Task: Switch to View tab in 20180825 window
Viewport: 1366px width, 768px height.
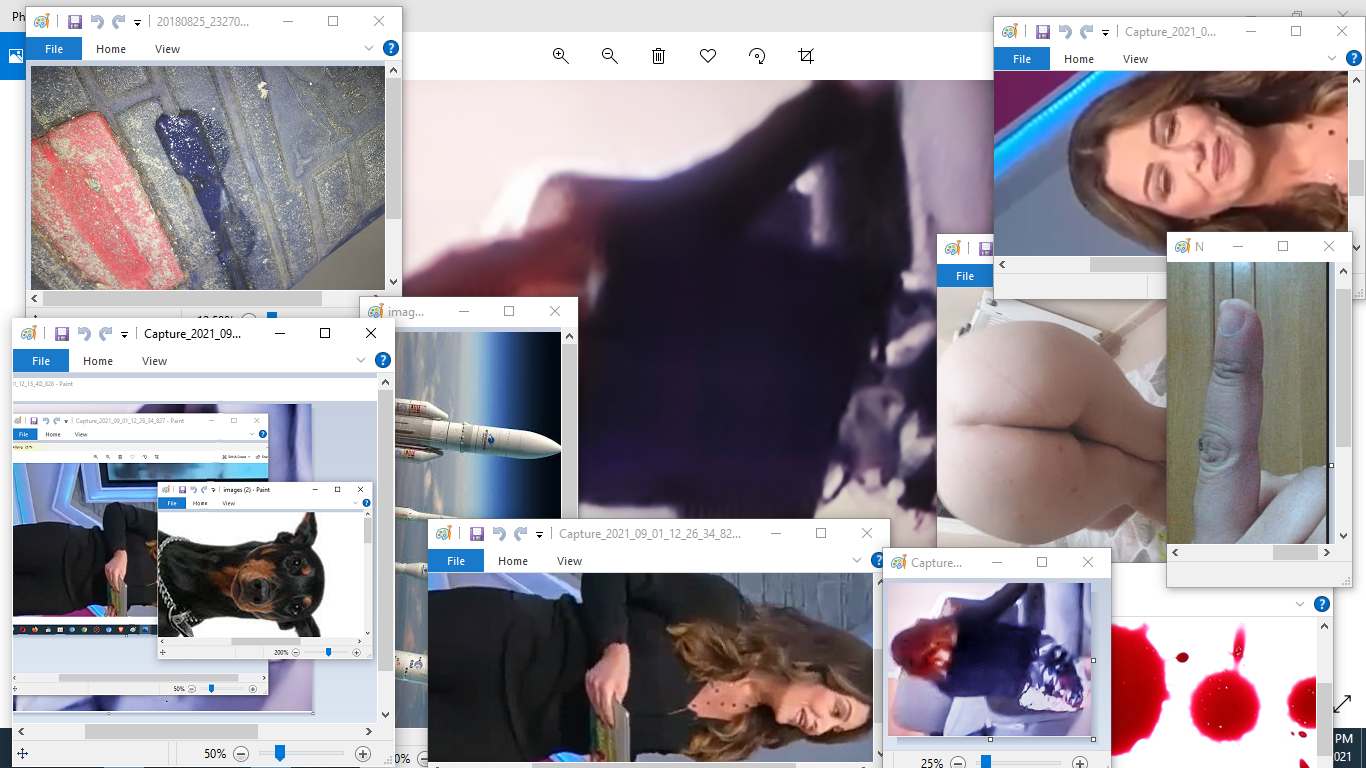Action: (167, 49)
